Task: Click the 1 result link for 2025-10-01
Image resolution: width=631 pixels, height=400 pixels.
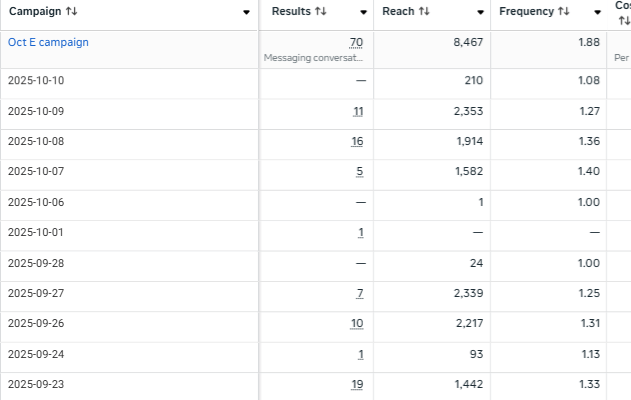Action: pyautogui.click(x=361, y=233)
